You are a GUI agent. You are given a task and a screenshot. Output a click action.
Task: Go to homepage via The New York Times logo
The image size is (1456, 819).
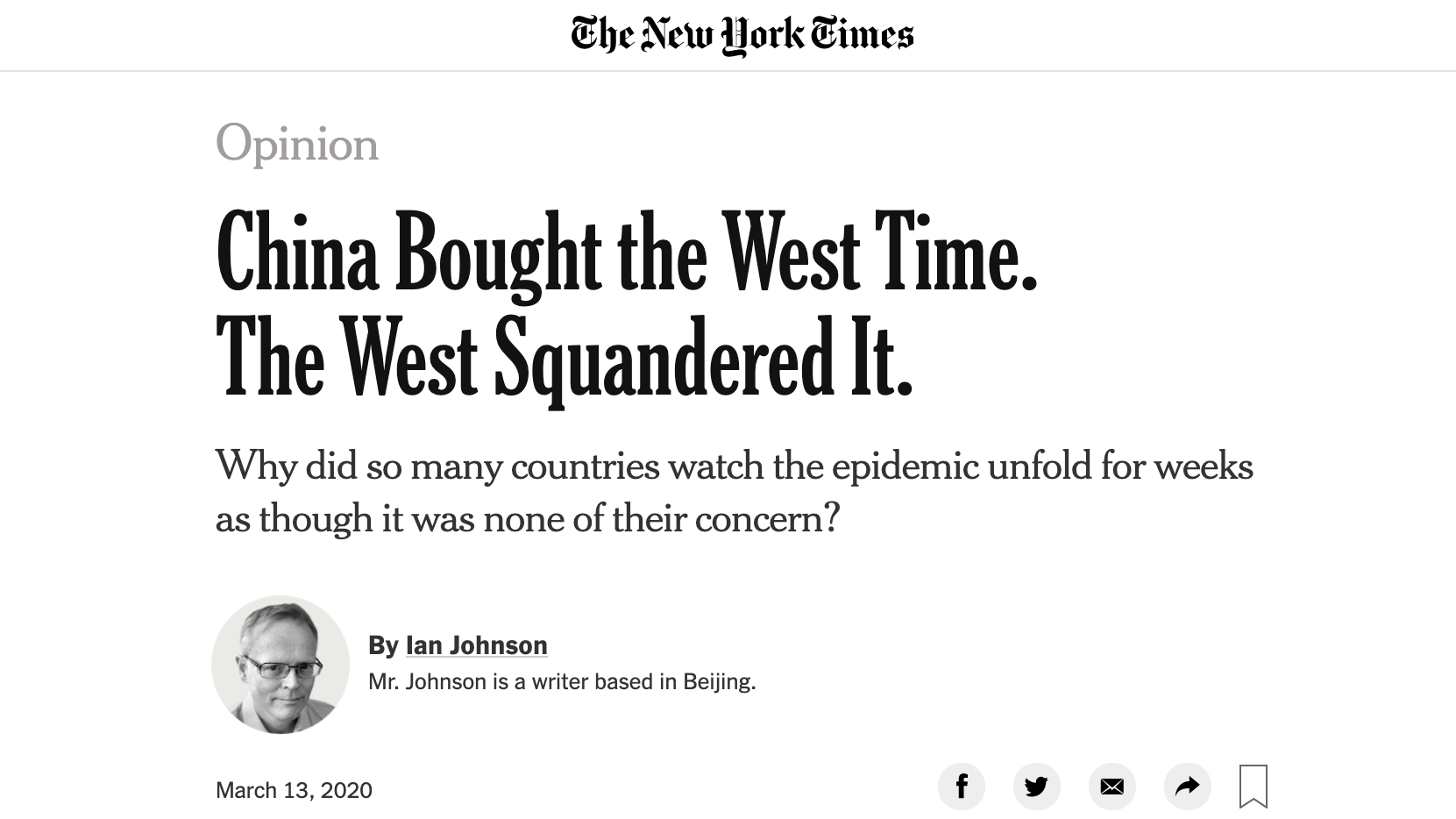(x=742, y=35)
